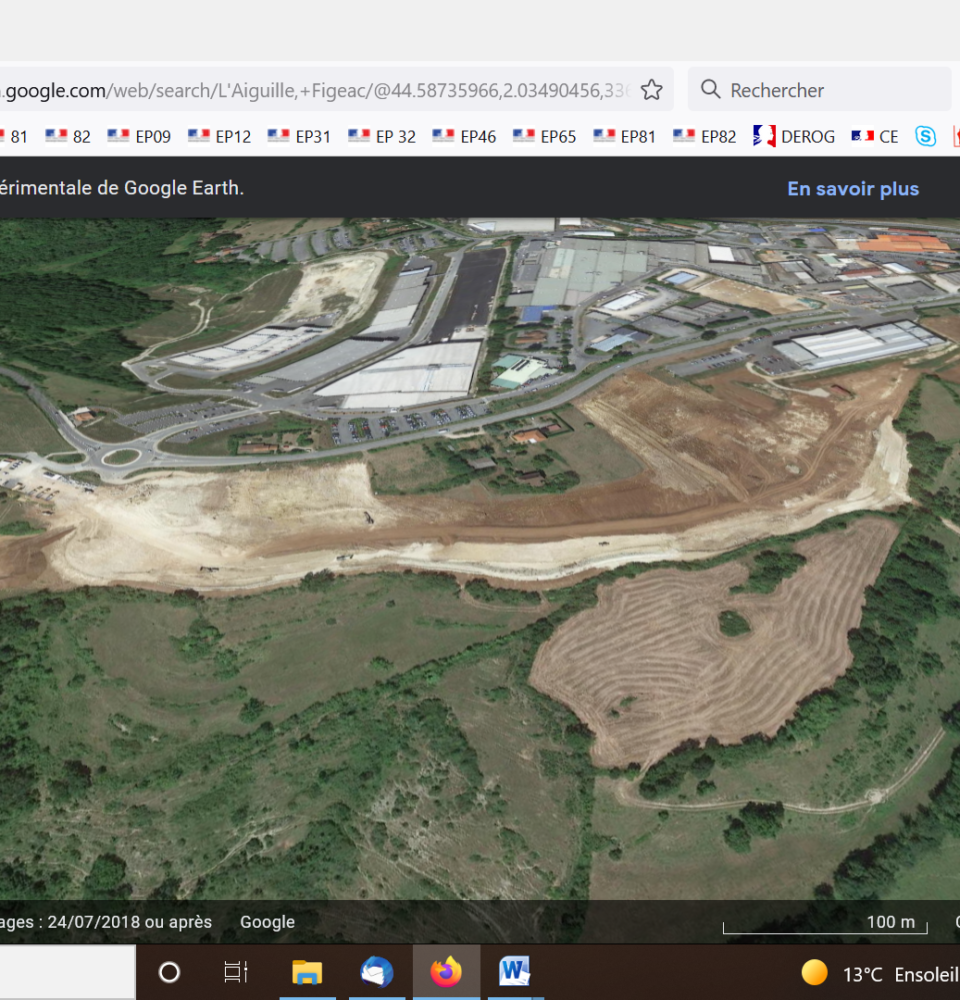Open the EP09 bookmark
The height and width of the screenshot is (1000, 960).
click(139, 136)
